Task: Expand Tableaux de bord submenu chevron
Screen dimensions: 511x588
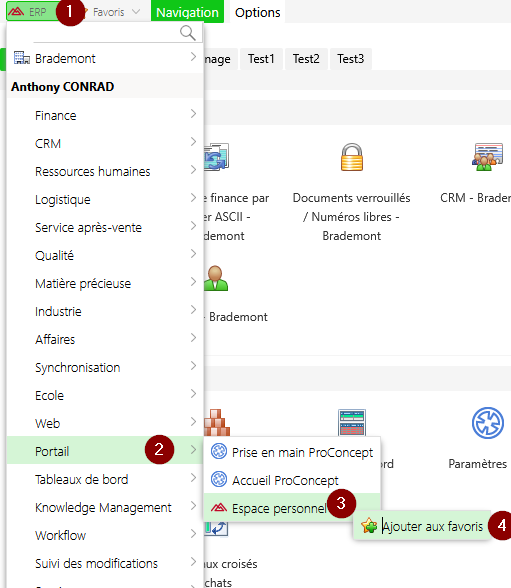Action: (193, 478)
